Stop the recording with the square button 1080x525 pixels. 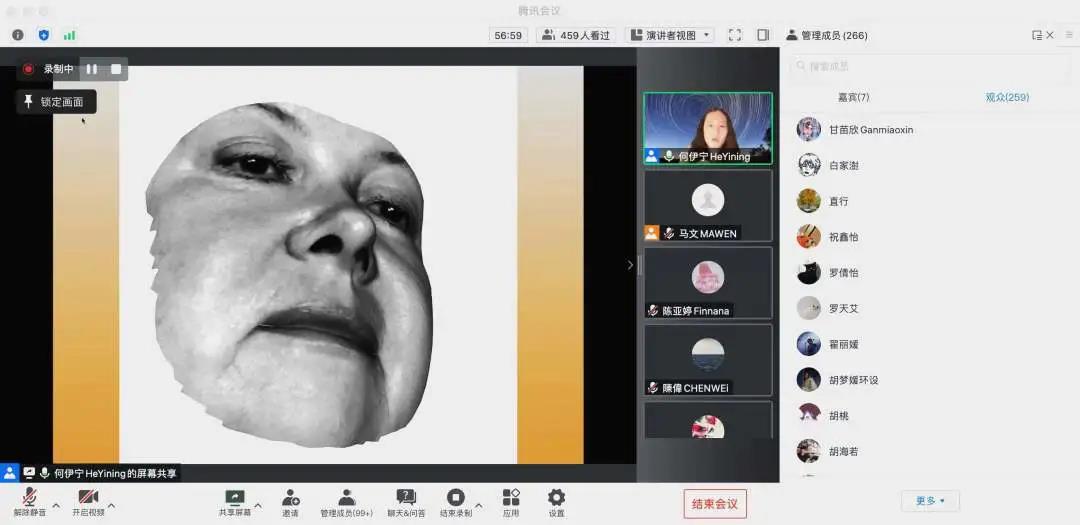point(116,69)
